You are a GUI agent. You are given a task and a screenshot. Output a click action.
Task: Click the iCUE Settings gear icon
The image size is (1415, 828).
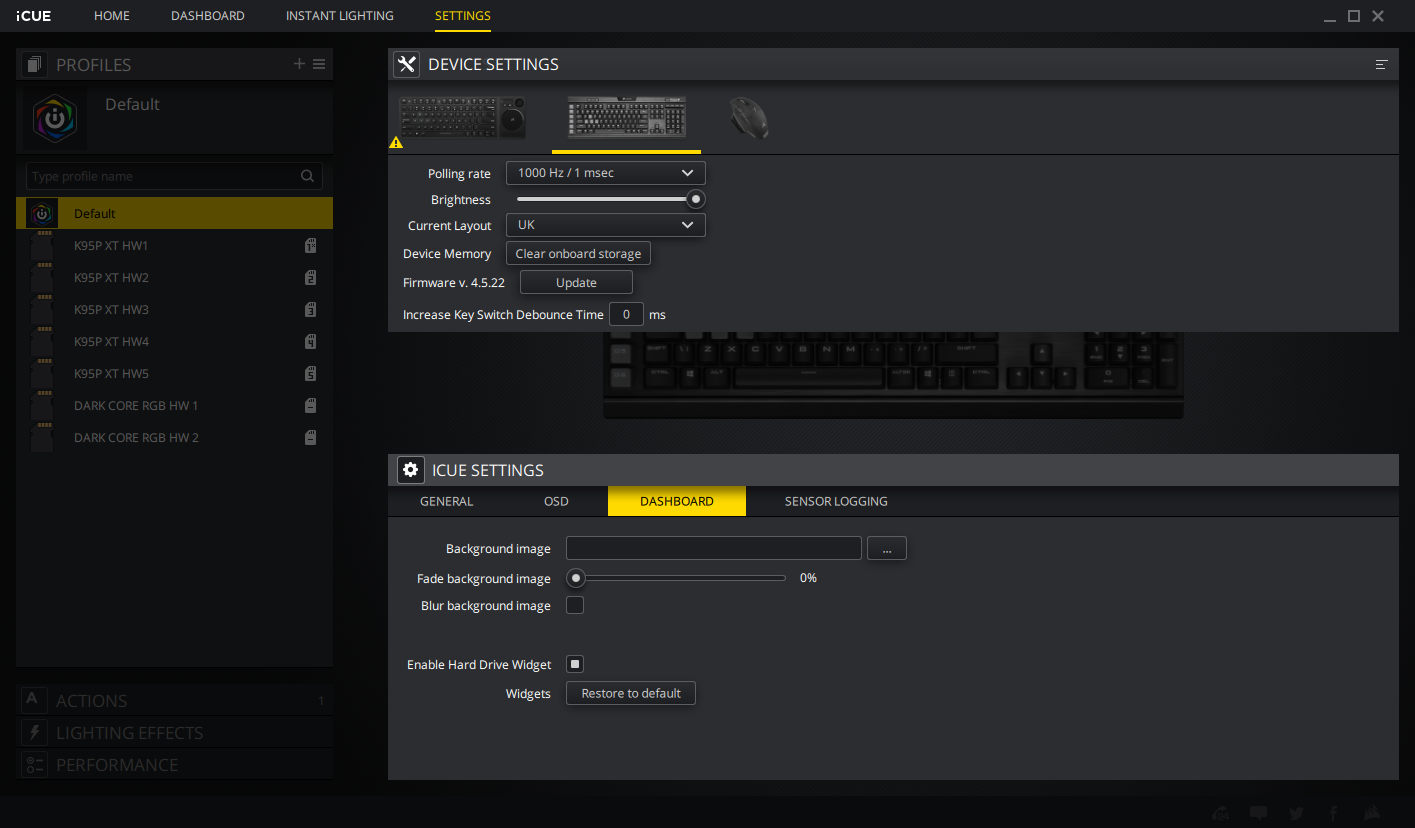pos(410,470)
